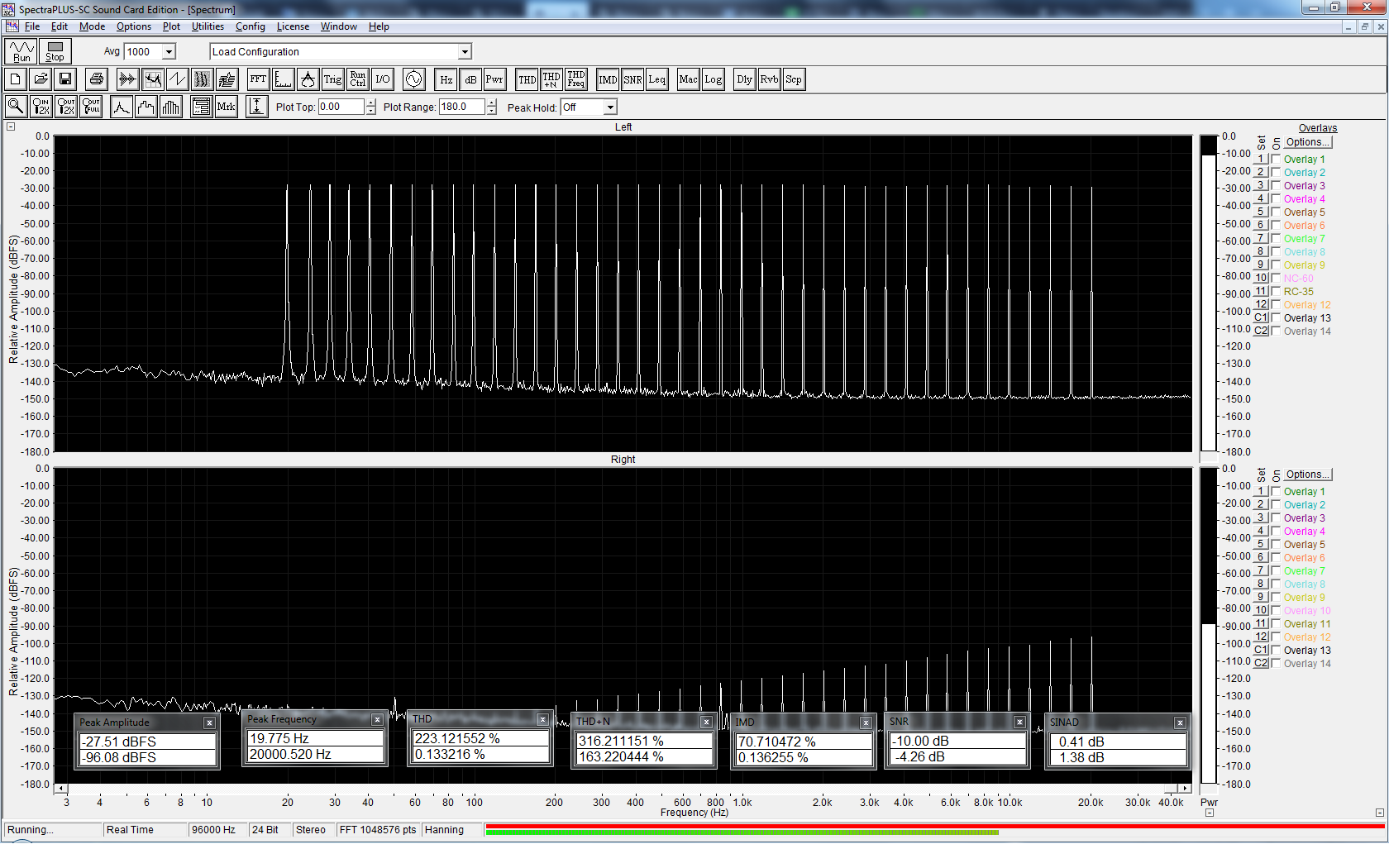The height and width of the screenshot is (868, 1389).
Task: Click the Zoom In 2X icon
Action: 41,107
